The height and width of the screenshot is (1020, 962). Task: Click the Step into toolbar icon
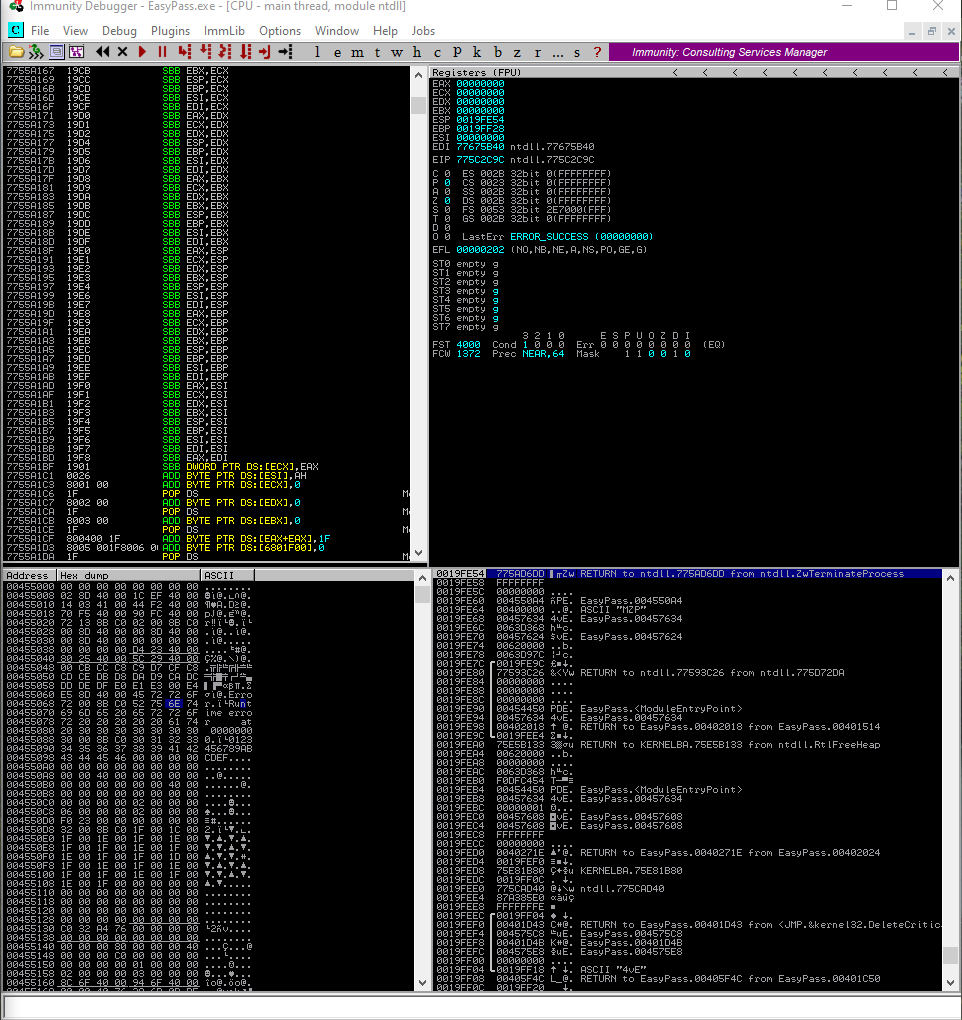(x=185, y=52)
